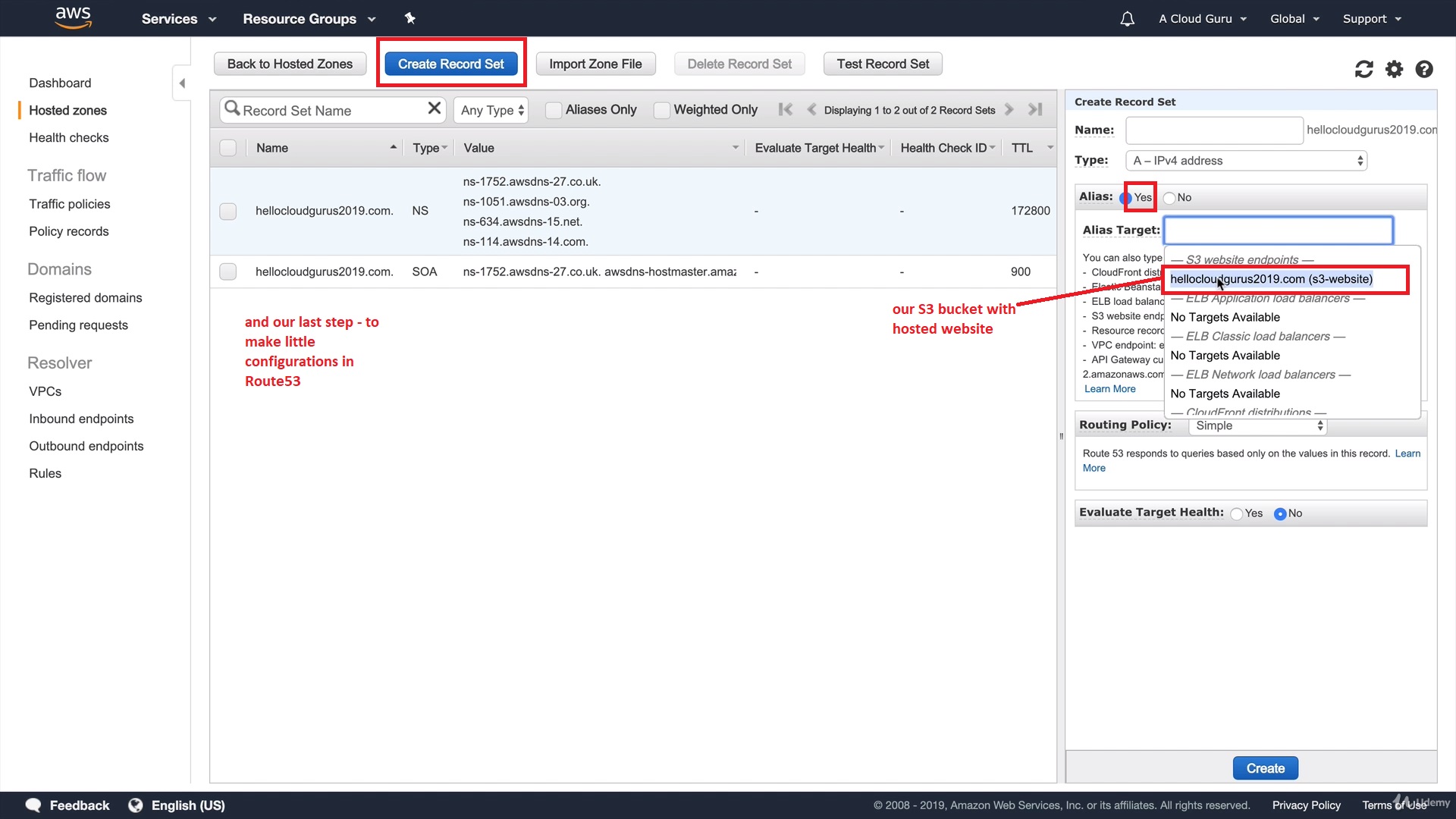Open the notifications bell icon
Image resolution: width=1456 pixels, height=819 pixels.
(1127, 19)
